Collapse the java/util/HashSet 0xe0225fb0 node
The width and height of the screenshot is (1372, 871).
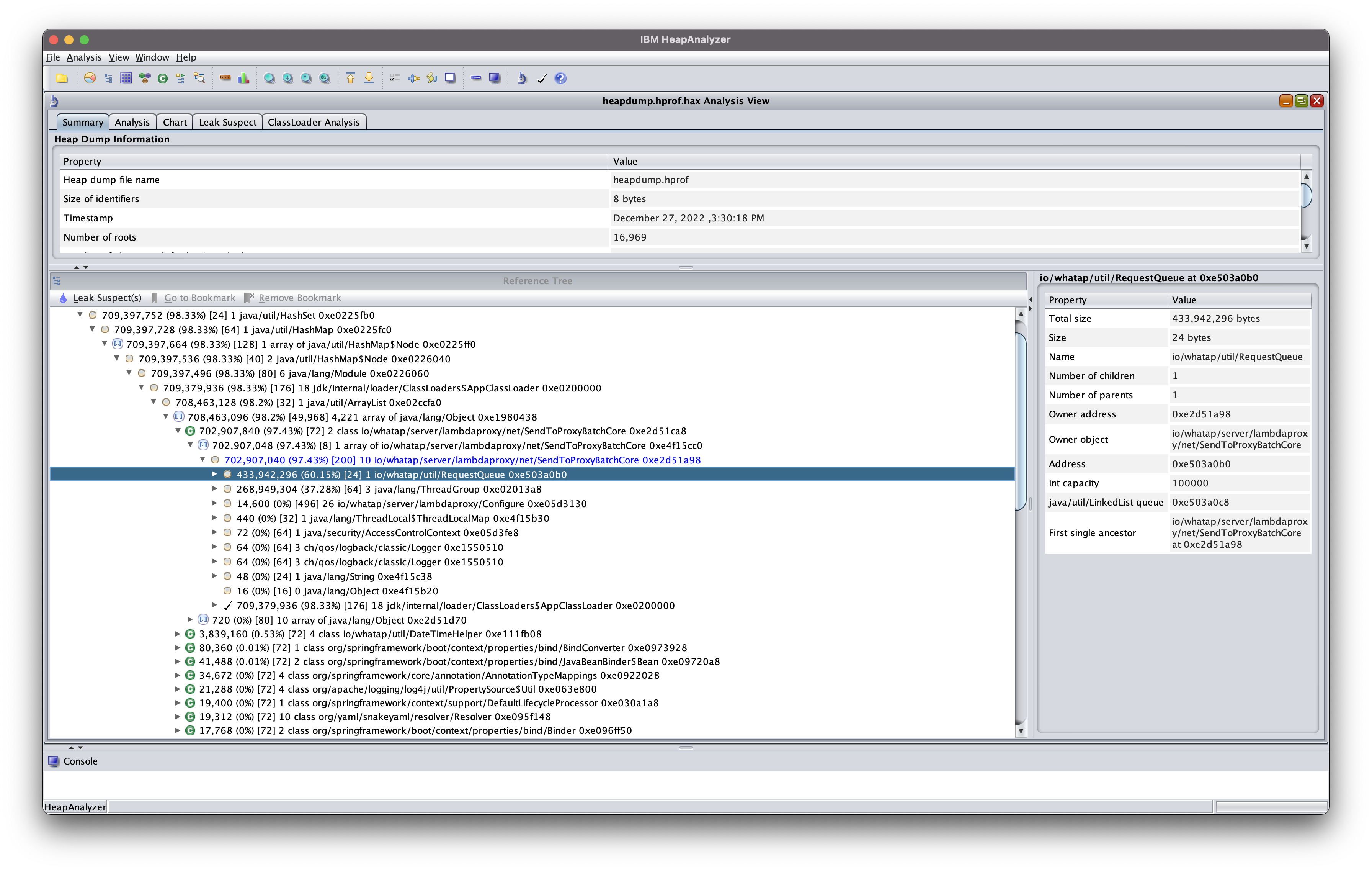80,314
